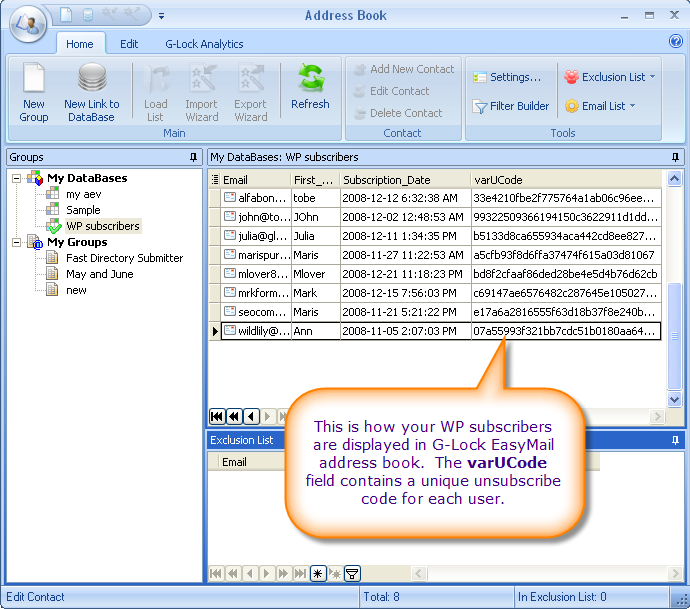Go to first record in contacts grid

pos(217,416)
